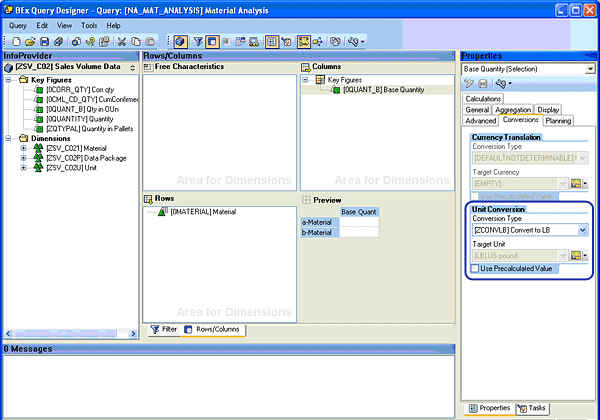Image resolution: width=600 pixels, height=420 pixels.
Task: Click the save icon in Properties panel
Action: [482, 83]
